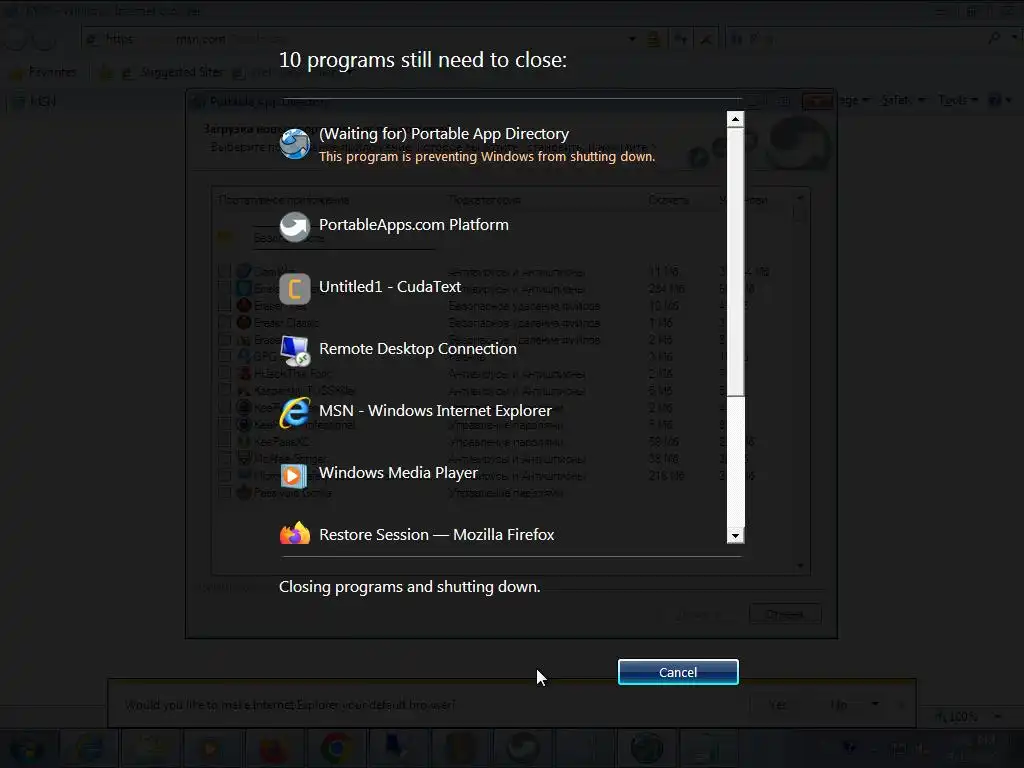
Task: Click the Cancel button to stop shutdown
Action: click(x=678, y=672)
